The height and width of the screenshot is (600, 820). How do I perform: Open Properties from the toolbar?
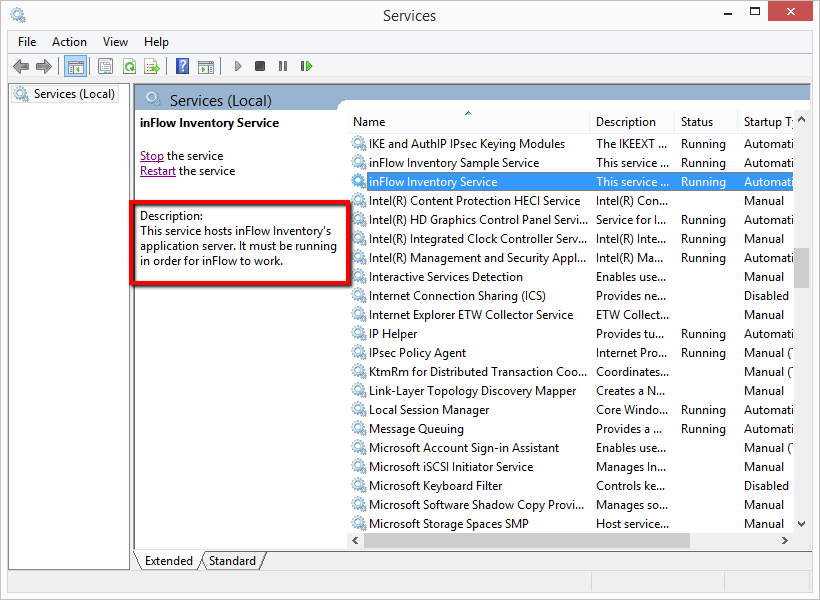click(106, 66)
